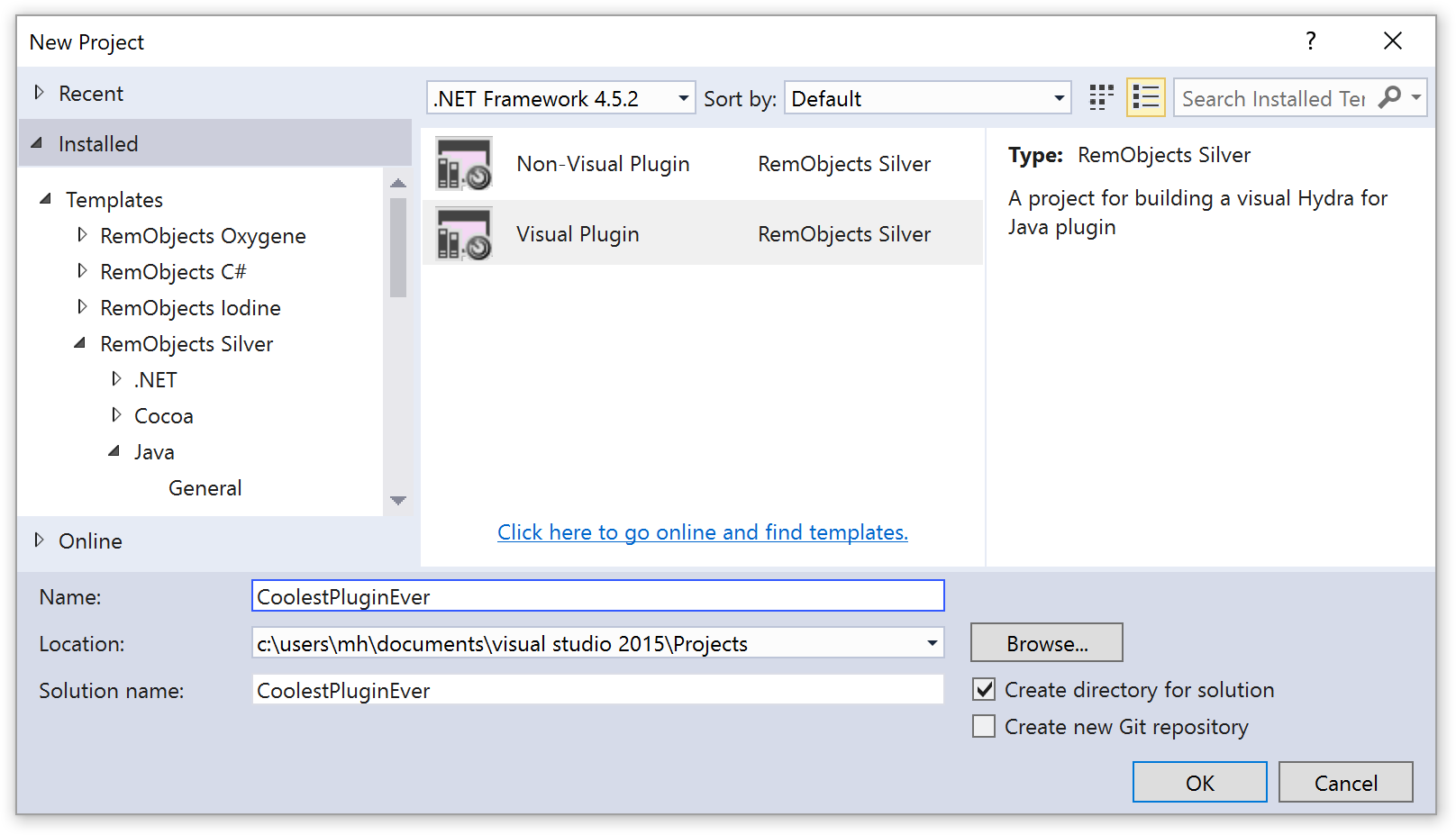Image resolution: width=1456 pixels, height=835 pixels.
Task: Click the Recent section label
Action: [90, 93]
